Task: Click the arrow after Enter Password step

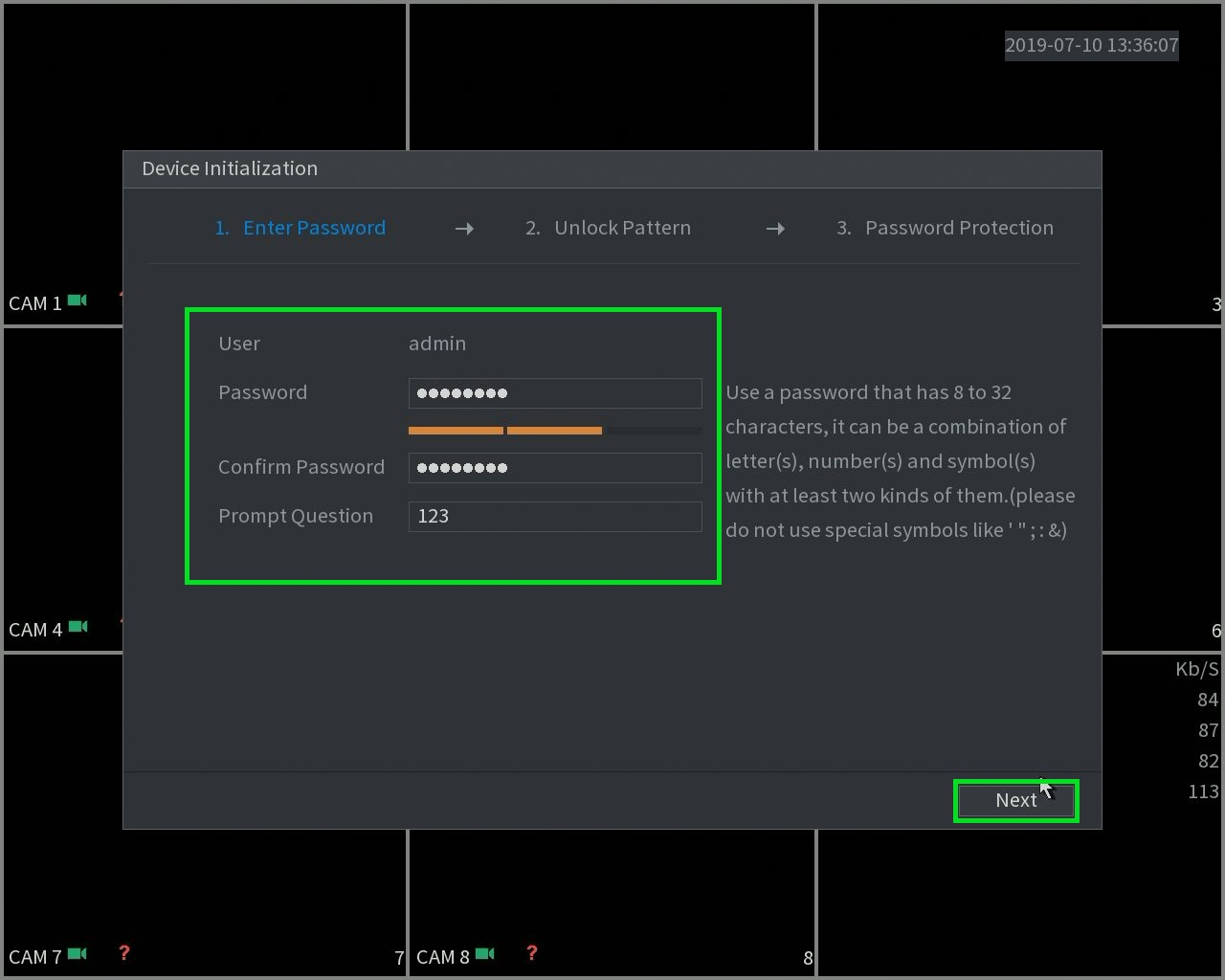Action: click(x=464, y=229)
